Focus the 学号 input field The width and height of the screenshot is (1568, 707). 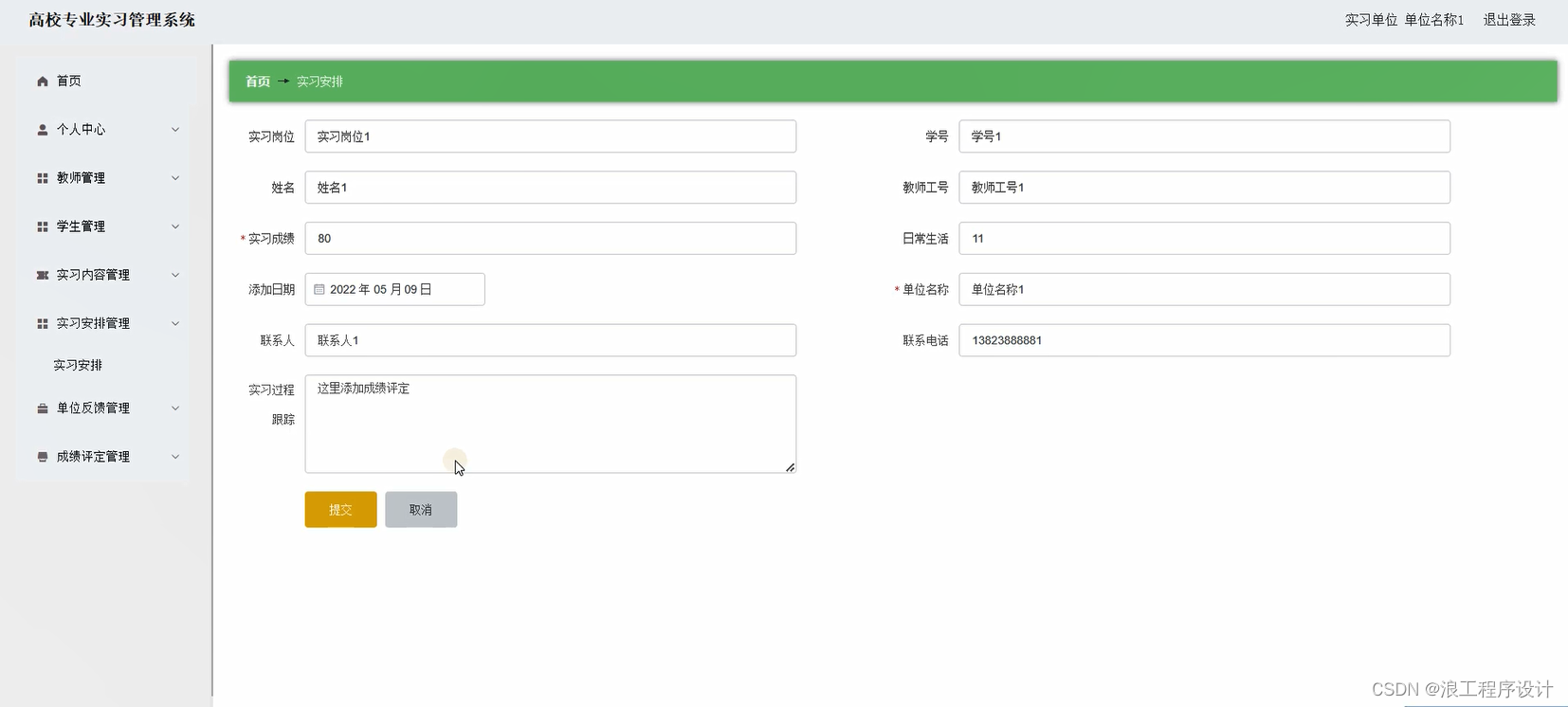(x=1204, y=136)
